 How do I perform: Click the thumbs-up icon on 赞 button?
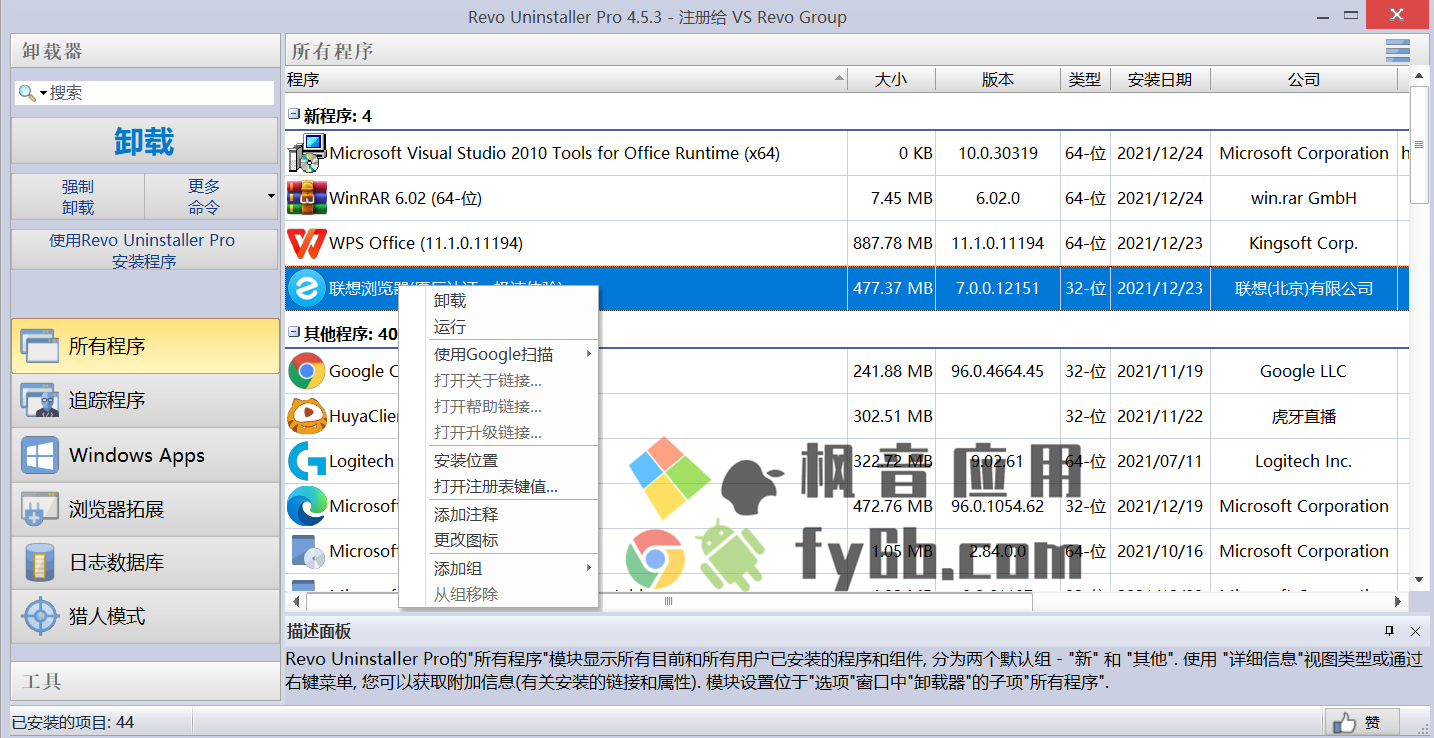coord(1345,722)
